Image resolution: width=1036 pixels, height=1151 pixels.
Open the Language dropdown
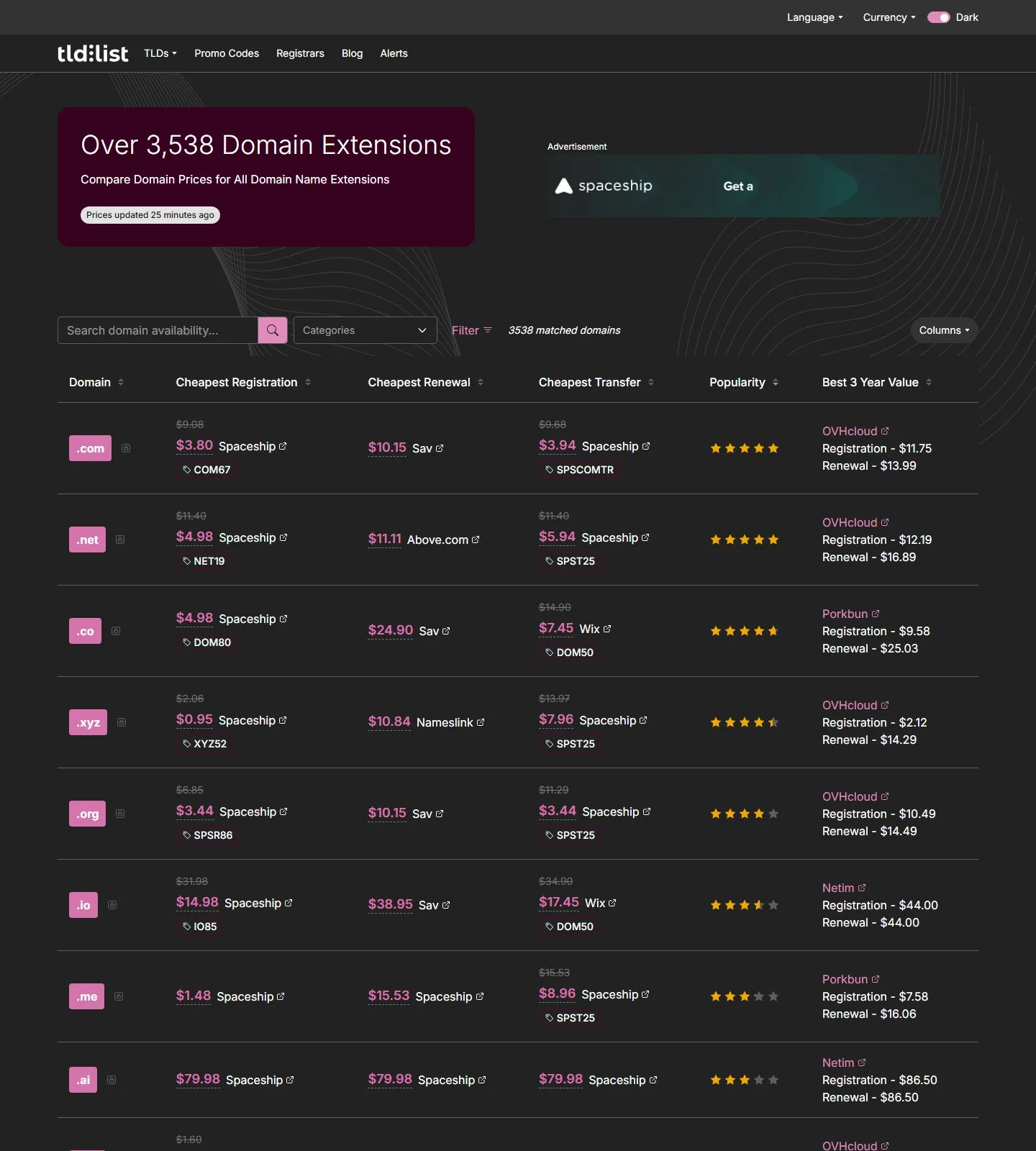pyautogui.click(x=814, y=17)
